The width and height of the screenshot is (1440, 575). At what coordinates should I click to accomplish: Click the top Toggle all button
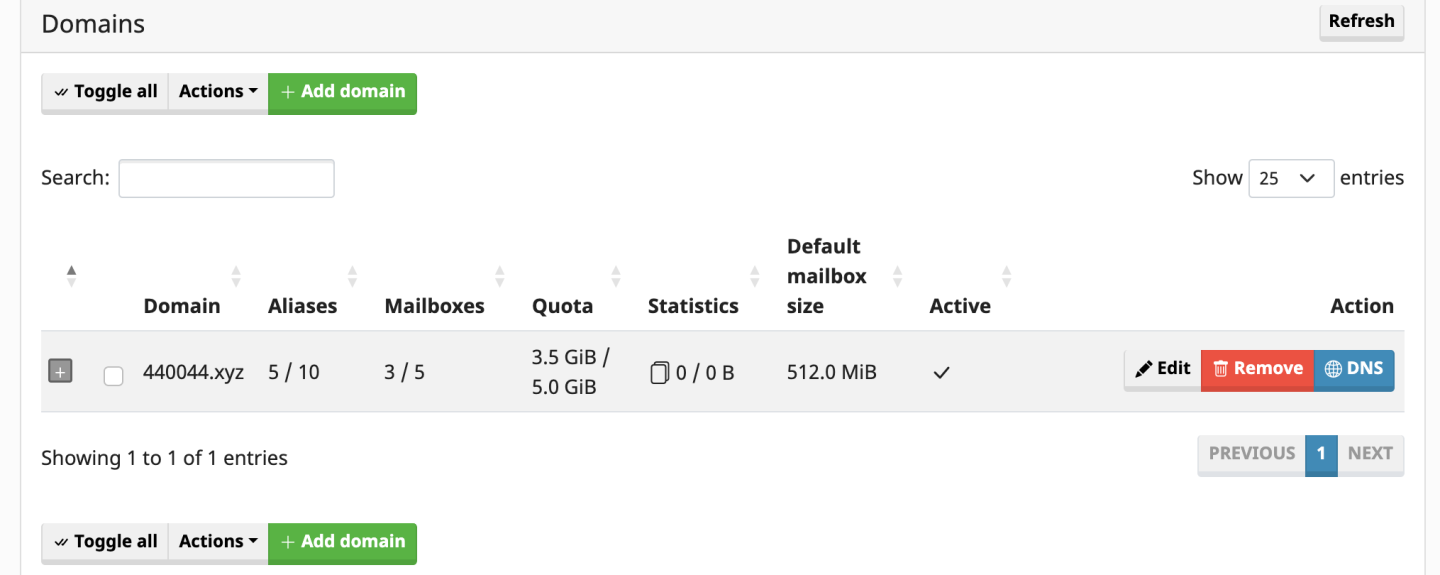click(x=105, y=92)
